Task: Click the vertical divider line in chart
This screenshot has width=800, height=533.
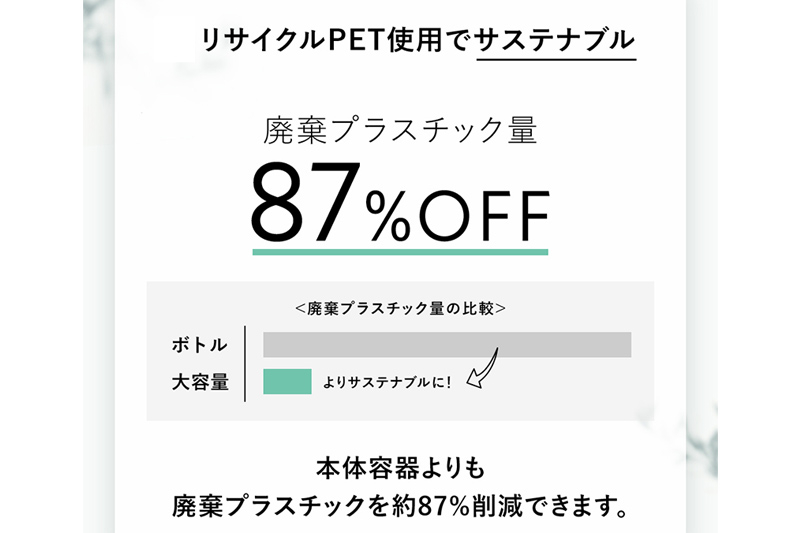Action: pos(245,362)
